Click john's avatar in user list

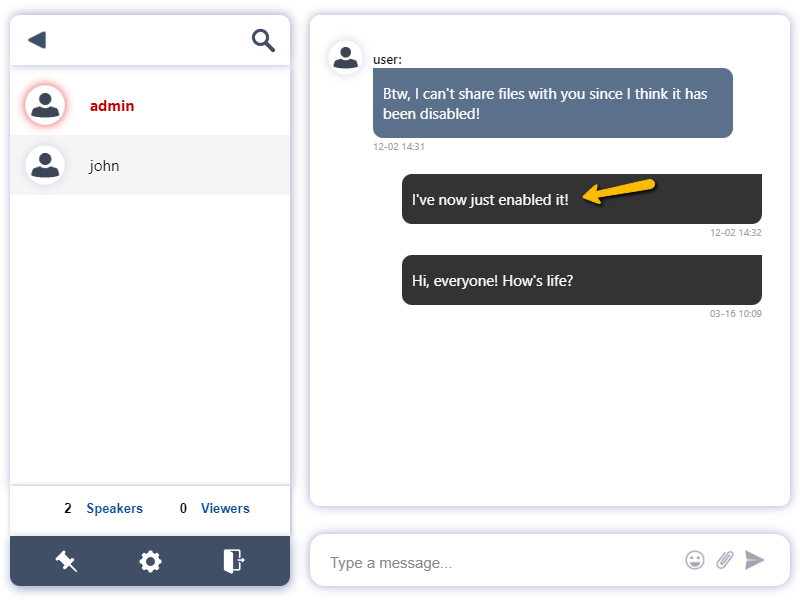45,165
